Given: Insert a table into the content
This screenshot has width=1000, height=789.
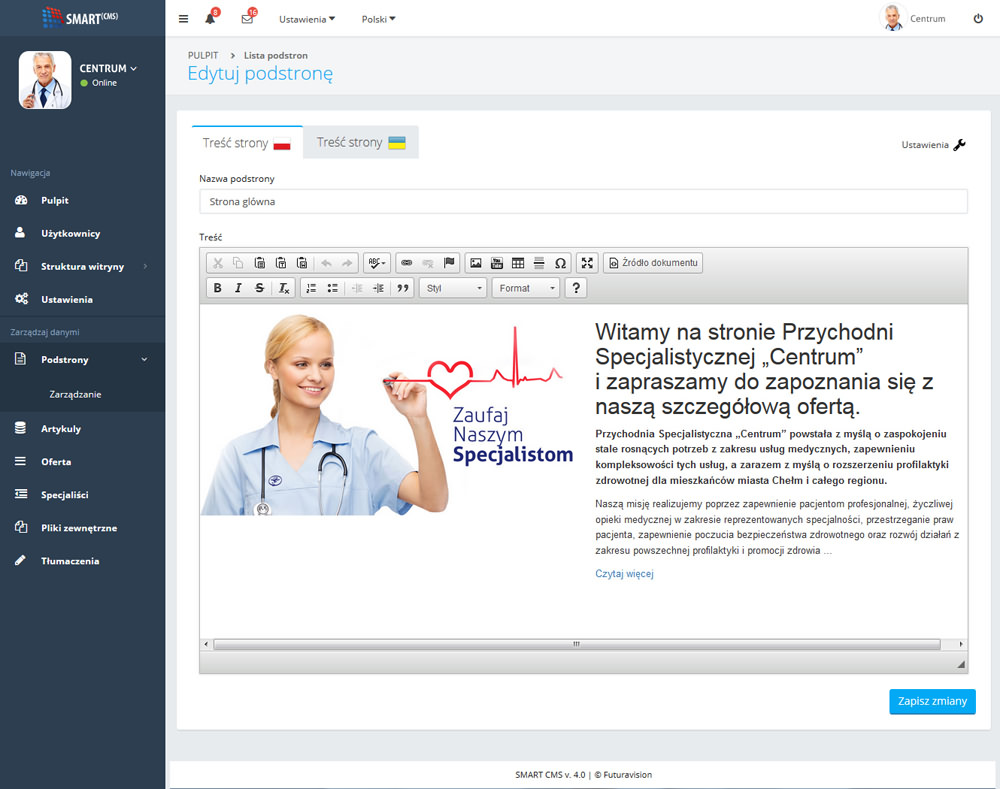Looking at the screenshot, I should 518,263.
